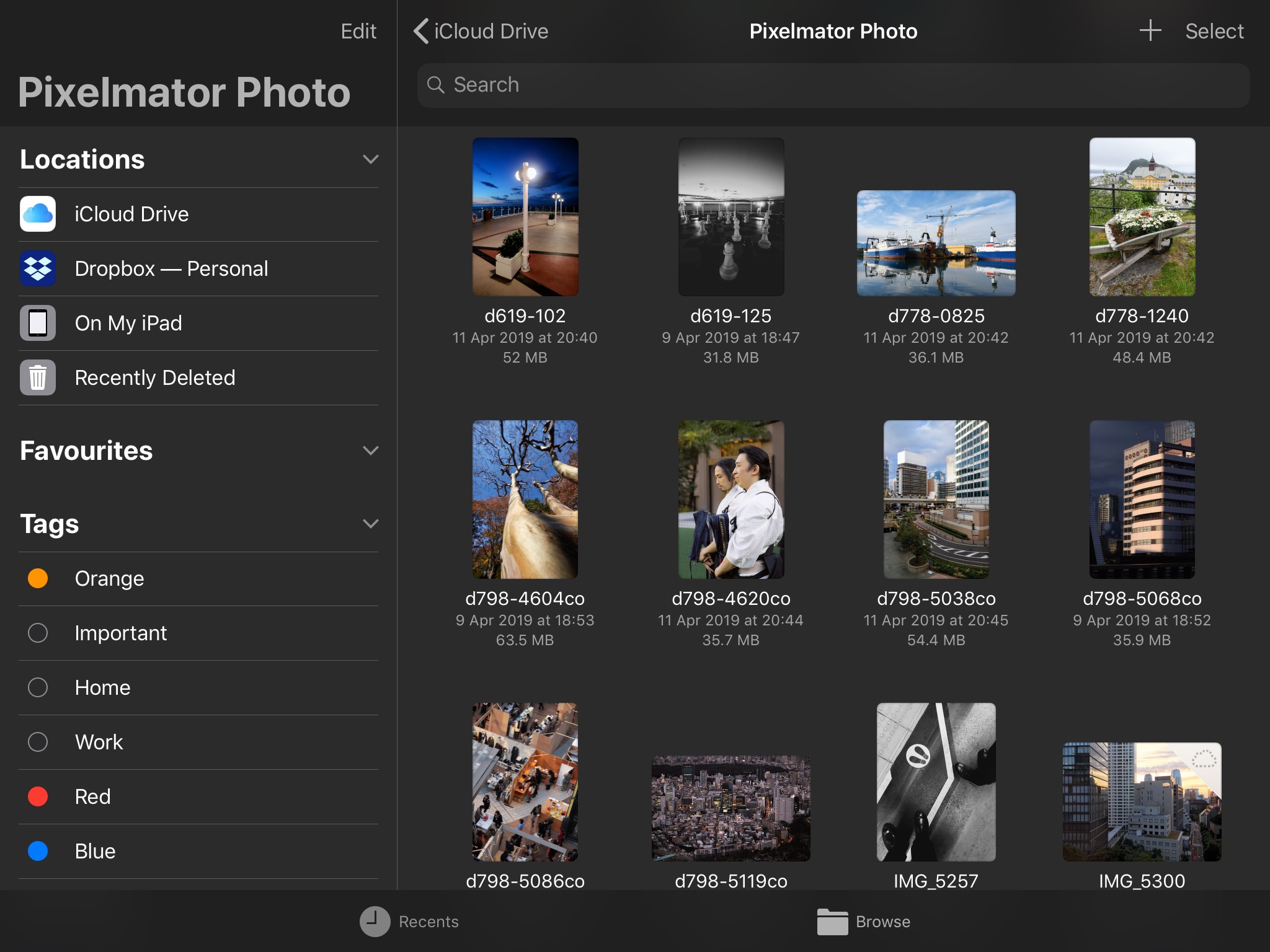This screenshot has width=1270, height=952.
Task: Tap the Recents clock icon
Action: [x=375, y=922]
